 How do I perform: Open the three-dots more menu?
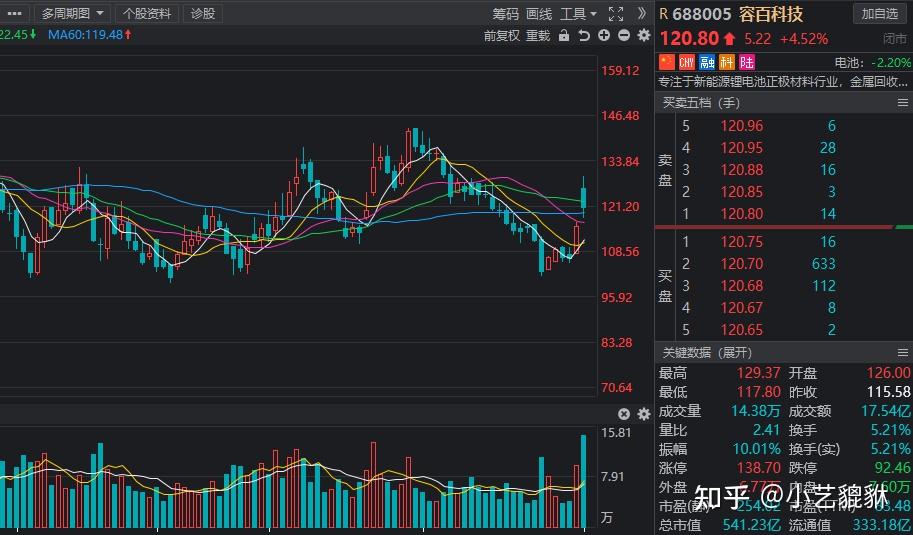tap(13, 13)
